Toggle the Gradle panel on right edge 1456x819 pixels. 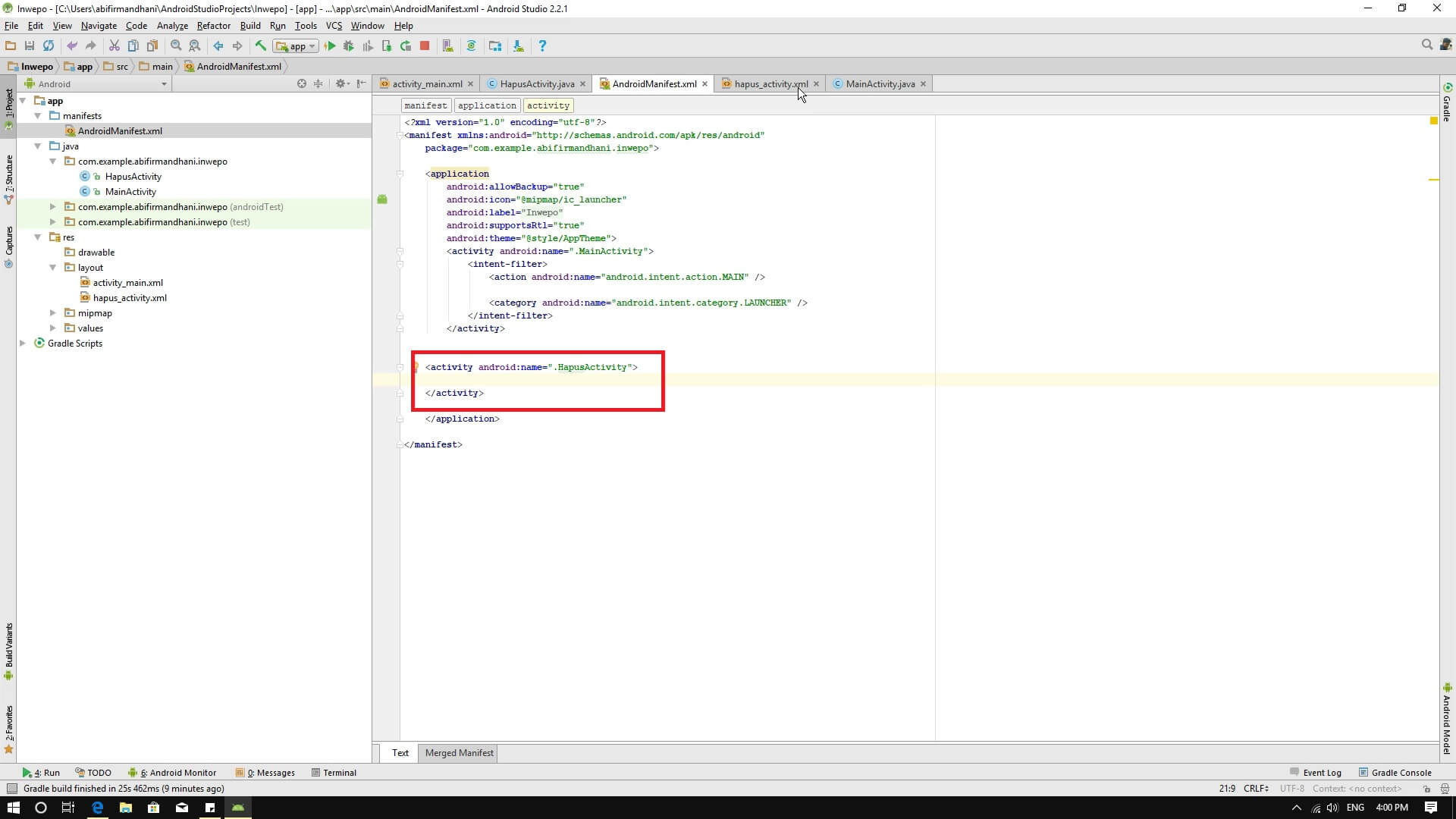[x=1447, y=102]
